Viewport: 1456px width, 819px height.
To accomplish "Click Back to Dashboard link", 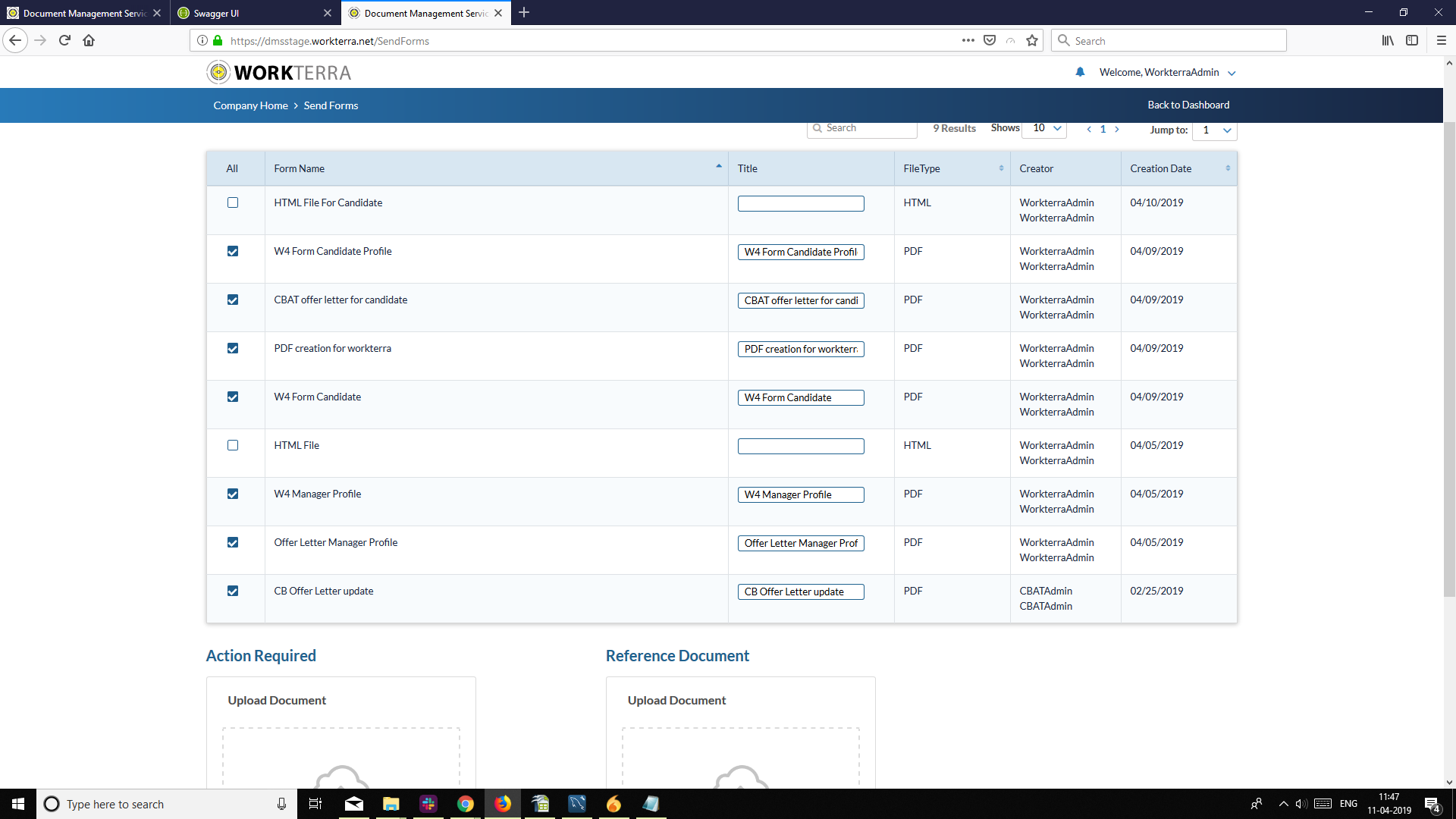I will pos(1188,105).
